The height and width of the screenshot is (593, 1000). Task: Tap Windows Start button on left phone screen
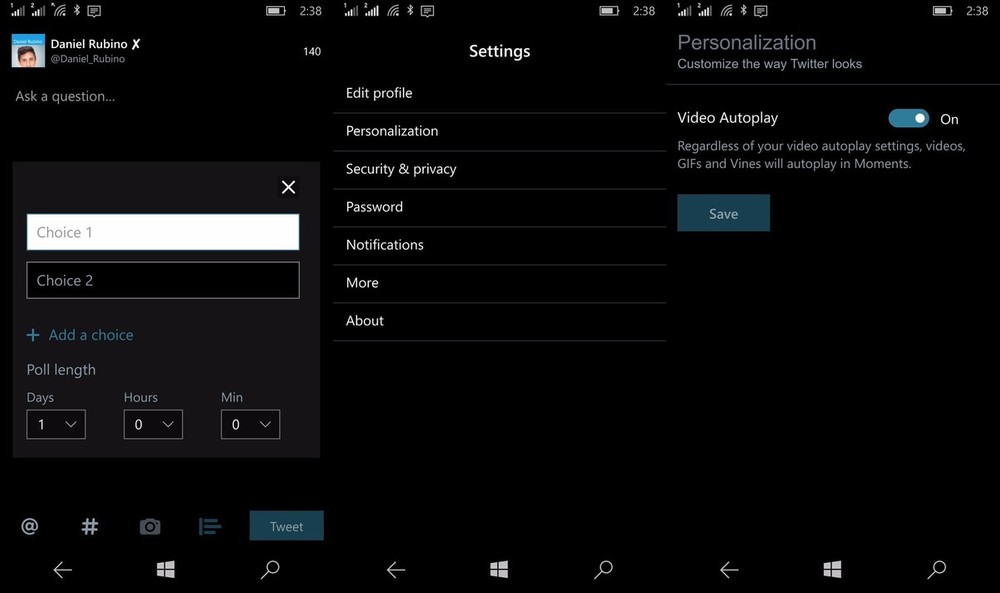166,569
